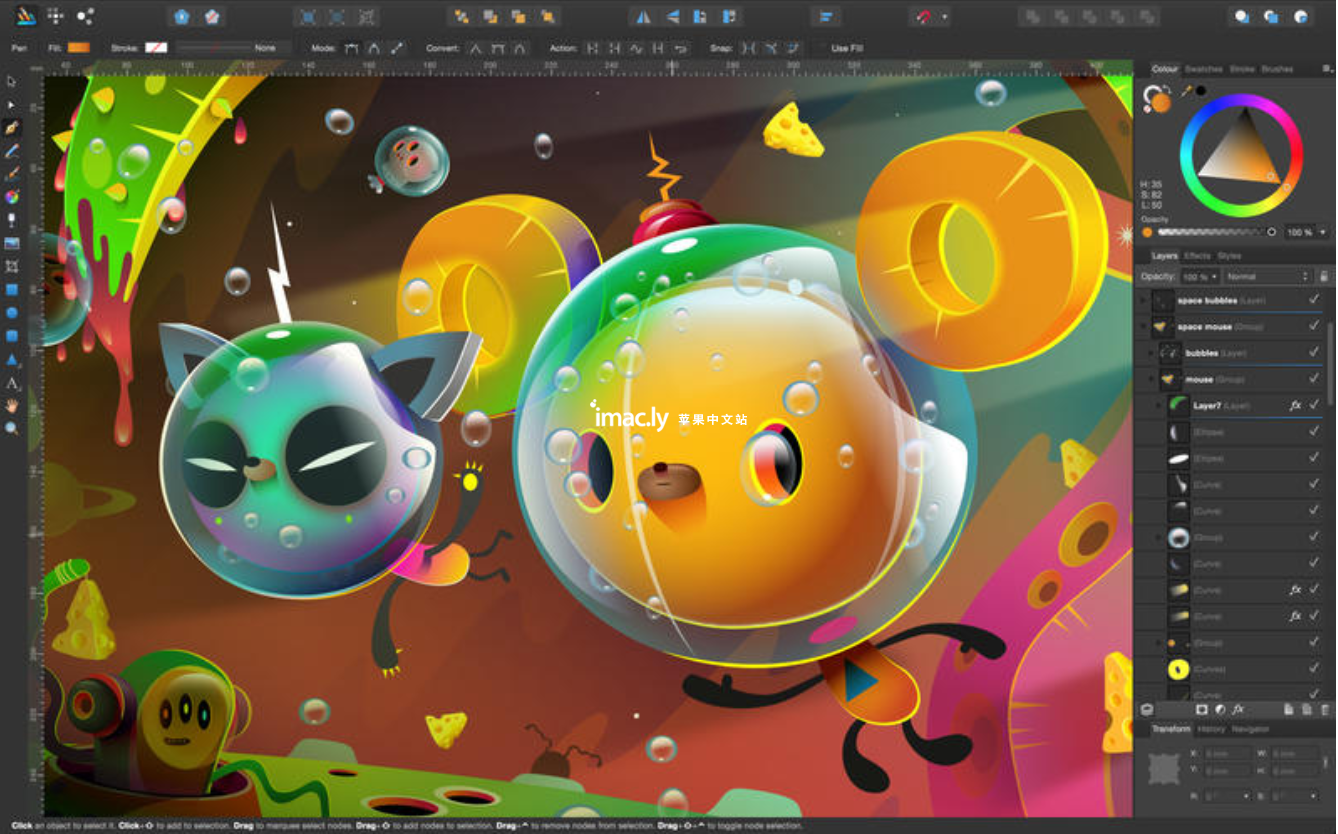Switch to the Export persona icon
Screen dimensions: 1338x834
tap(85, 17)
